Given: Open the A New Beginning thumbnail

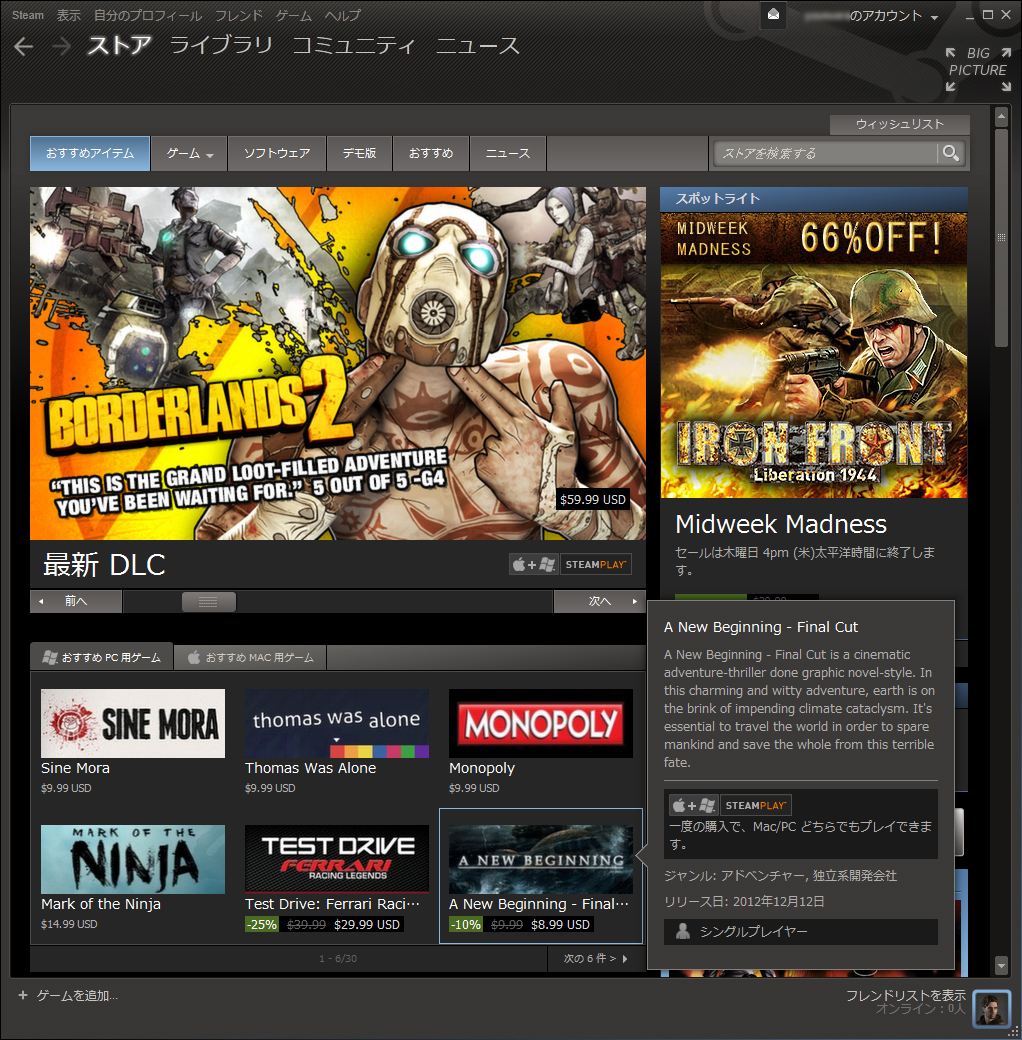Looking at the screenshot, I should tap(541, 859).
